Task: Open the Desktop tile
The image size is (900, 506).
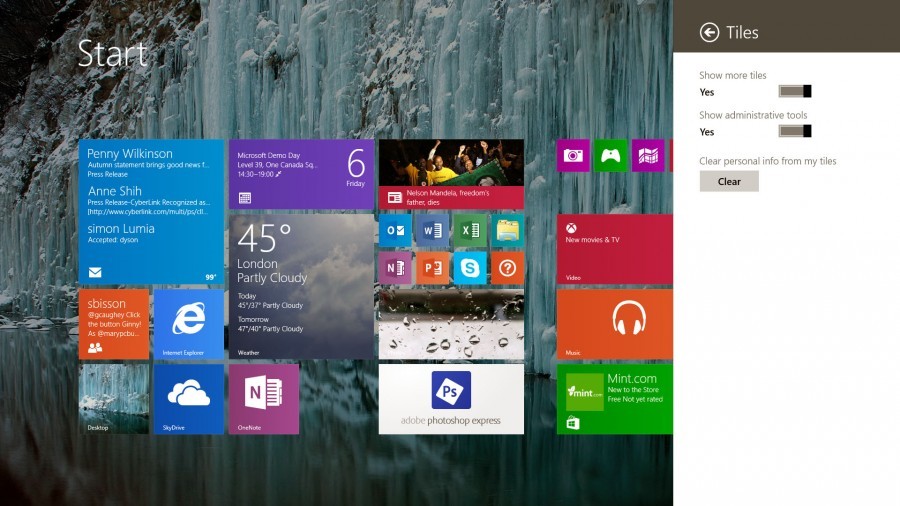Action: 114,398
